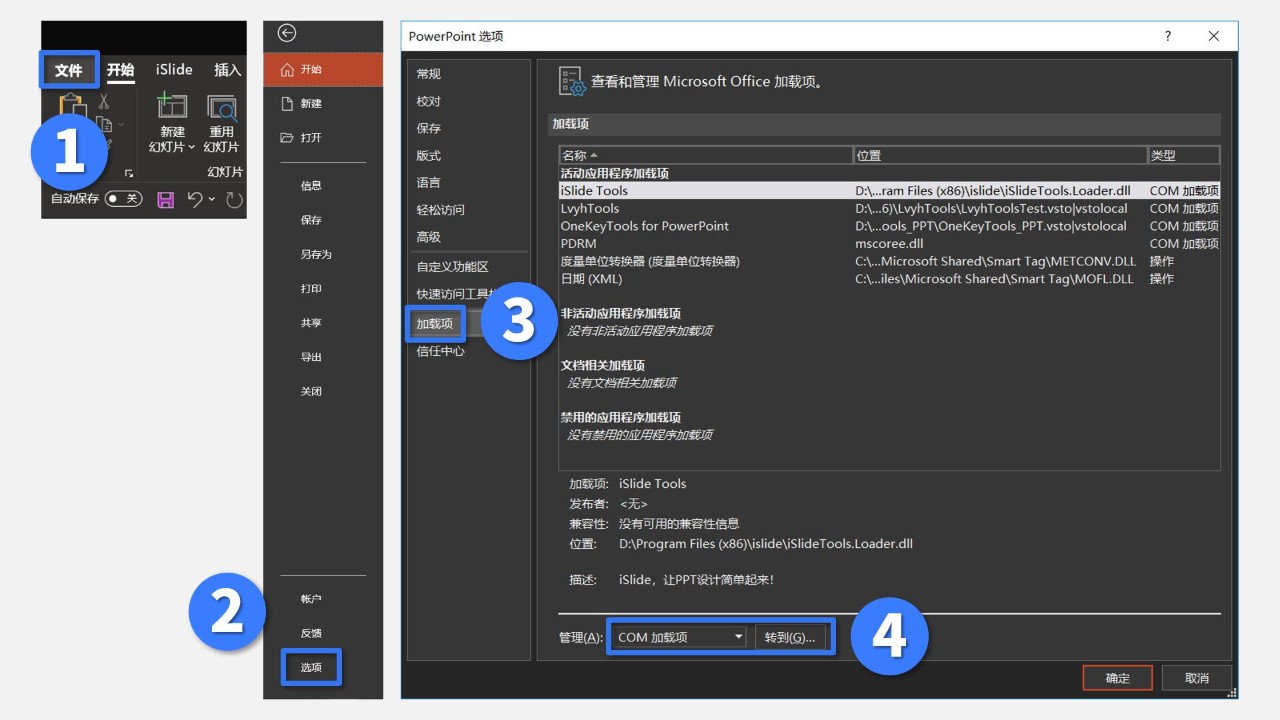This screenshot has height=720, width=1280.
Task: Open the Clipboard group dialog launcher arrow
Action: 130,172
